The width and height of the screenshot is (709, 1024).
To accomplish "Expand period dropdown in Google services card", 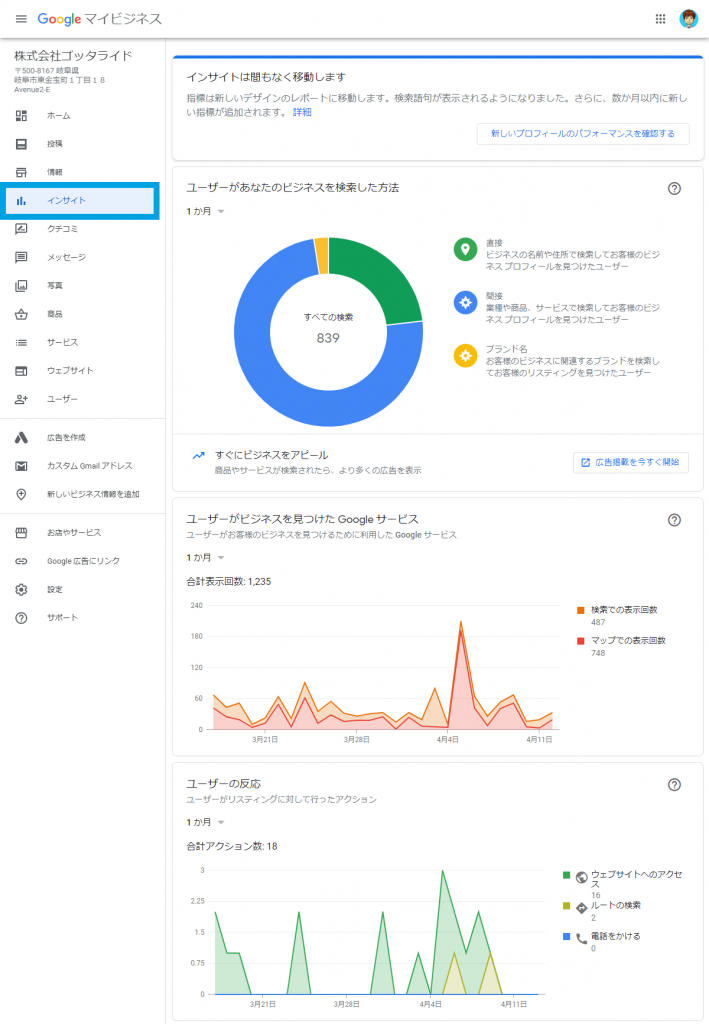I will pyautogui.click(x=205, y=557).
